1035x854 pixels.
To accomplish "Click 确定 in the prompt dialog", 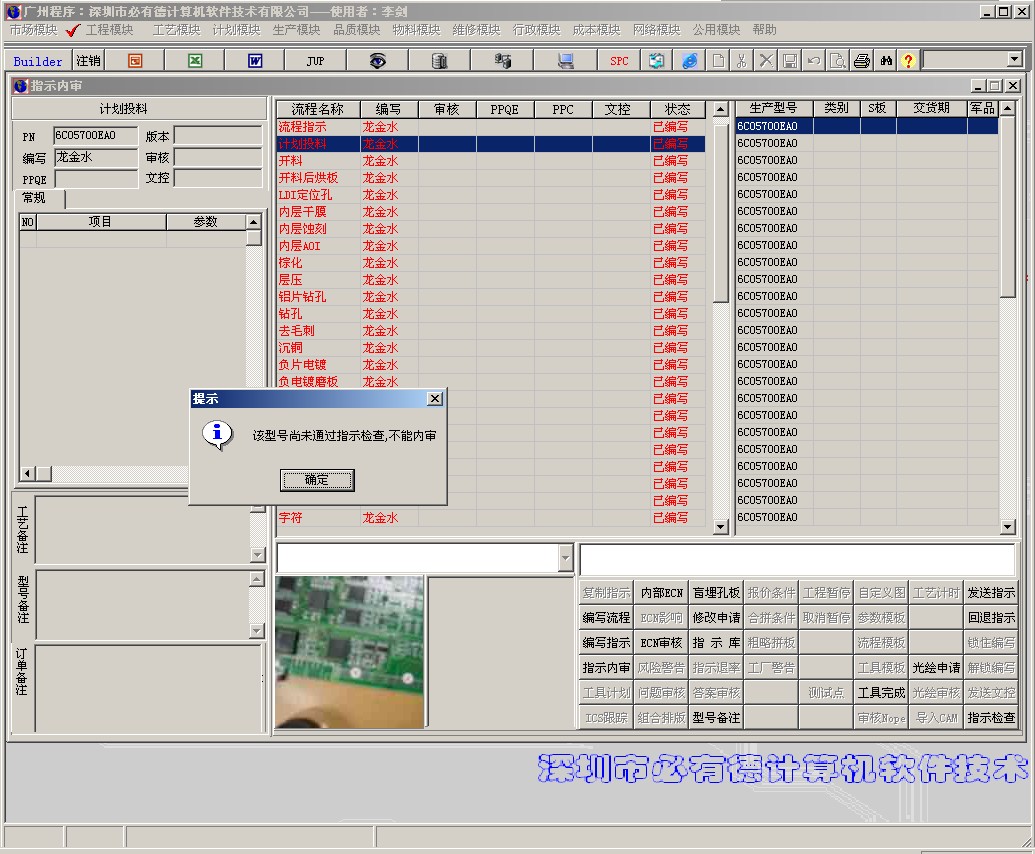I will coord(317,480).
